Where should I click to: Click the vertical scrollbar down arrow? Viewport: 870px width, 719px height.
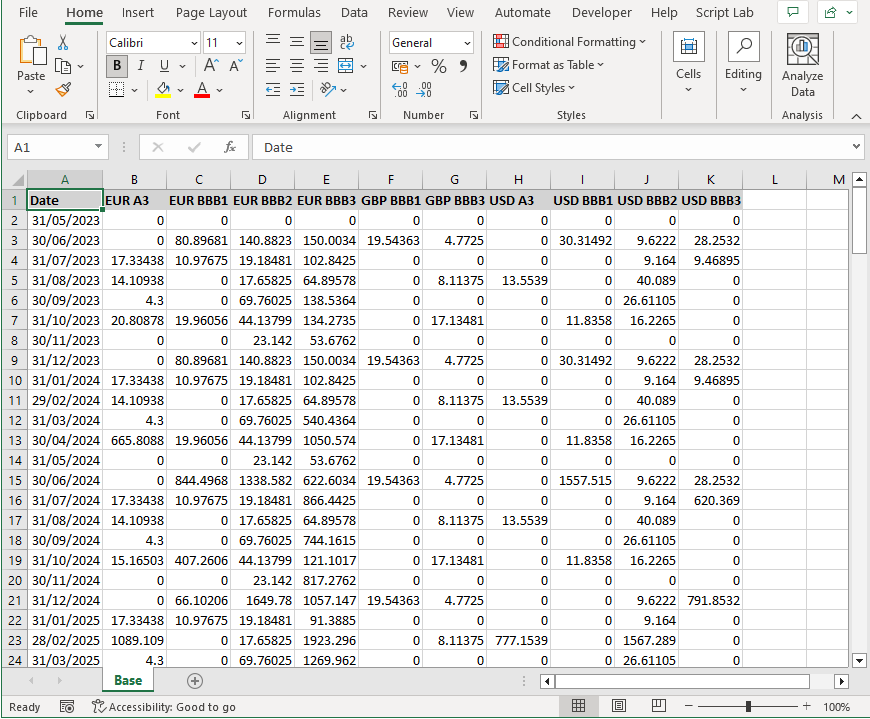pos(858,660)
